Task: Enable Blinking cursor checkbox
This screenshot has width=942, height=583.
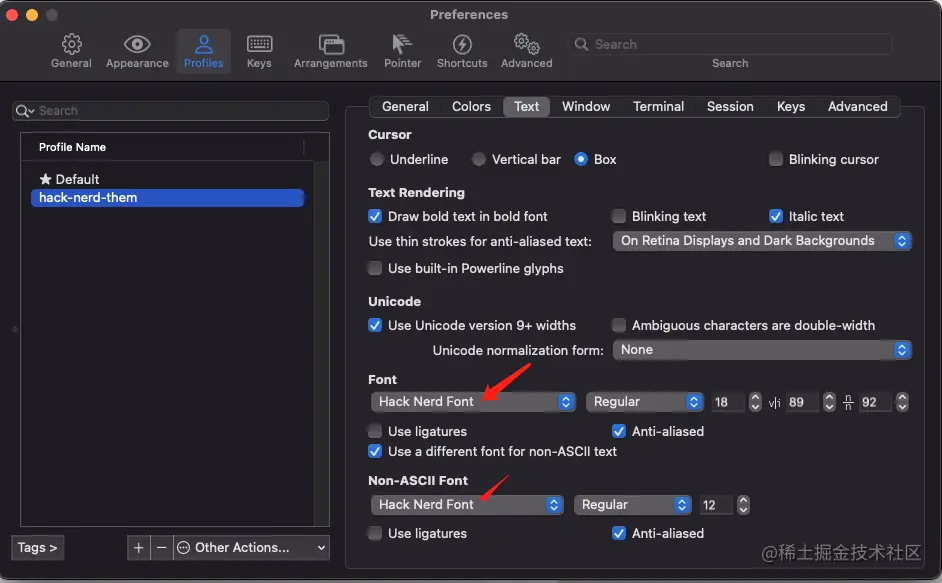Action: pos(776,159)
